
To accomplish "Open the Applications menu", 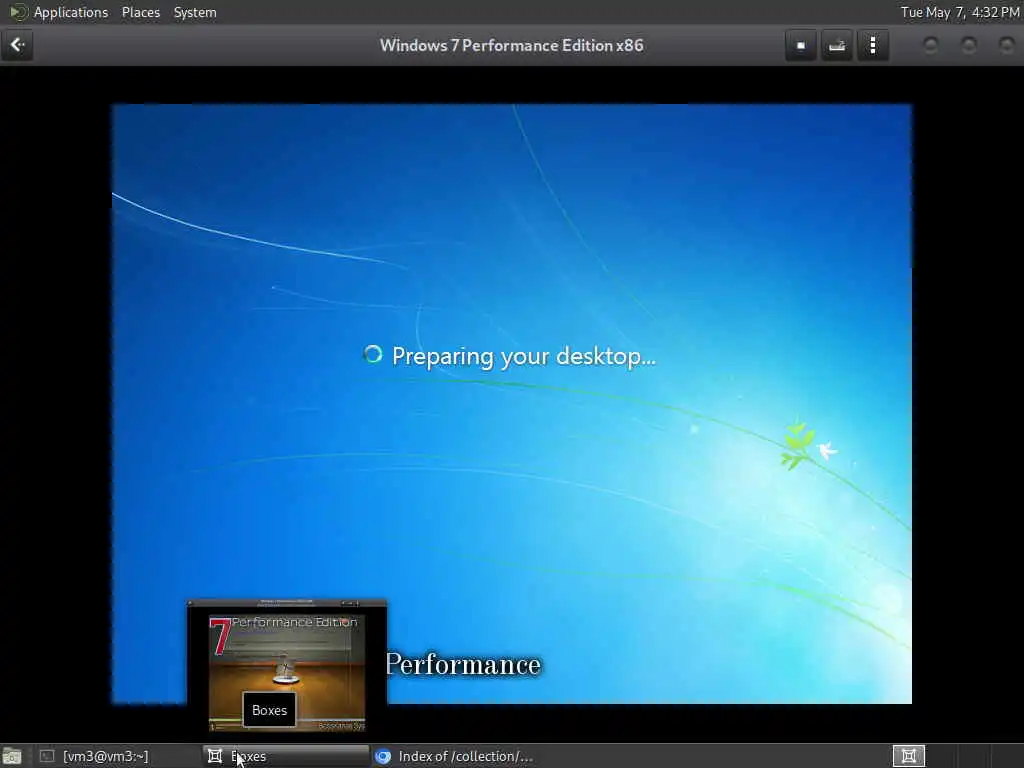I will coord(71,12).
